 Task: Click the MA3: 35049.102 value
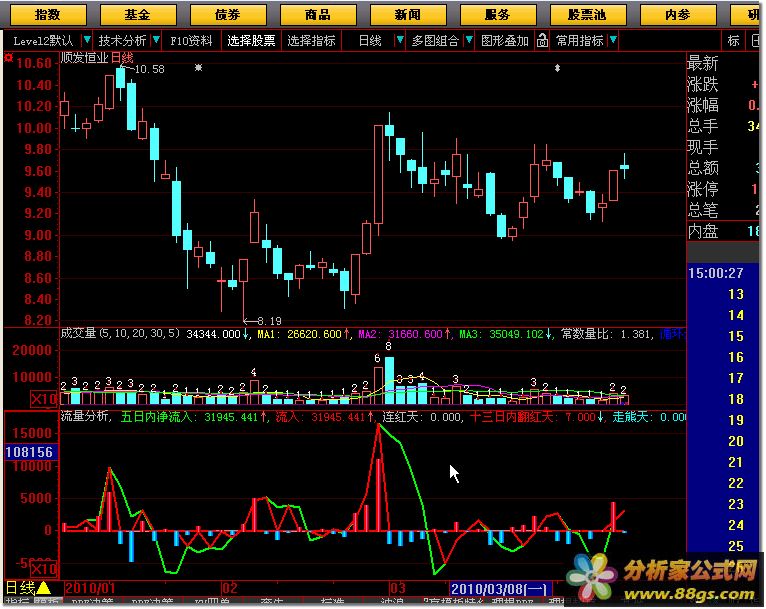tap(501, 334)
